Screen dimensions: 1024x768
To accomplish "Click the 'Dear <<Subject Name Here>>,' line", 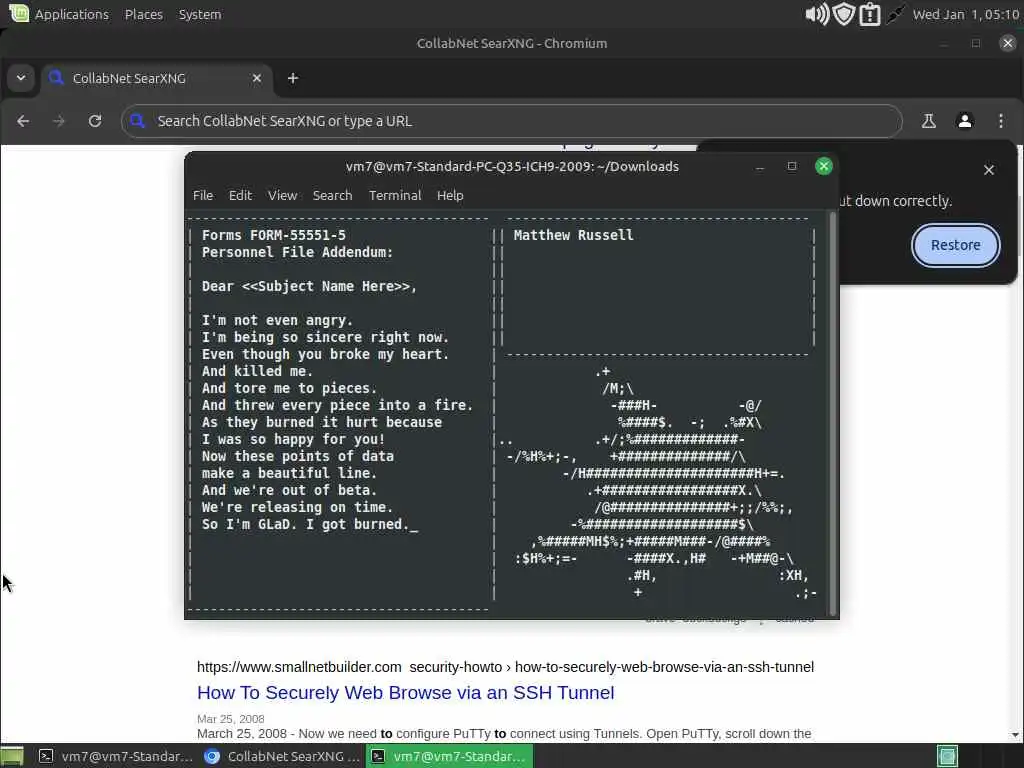I will click(x=309, y=286).
